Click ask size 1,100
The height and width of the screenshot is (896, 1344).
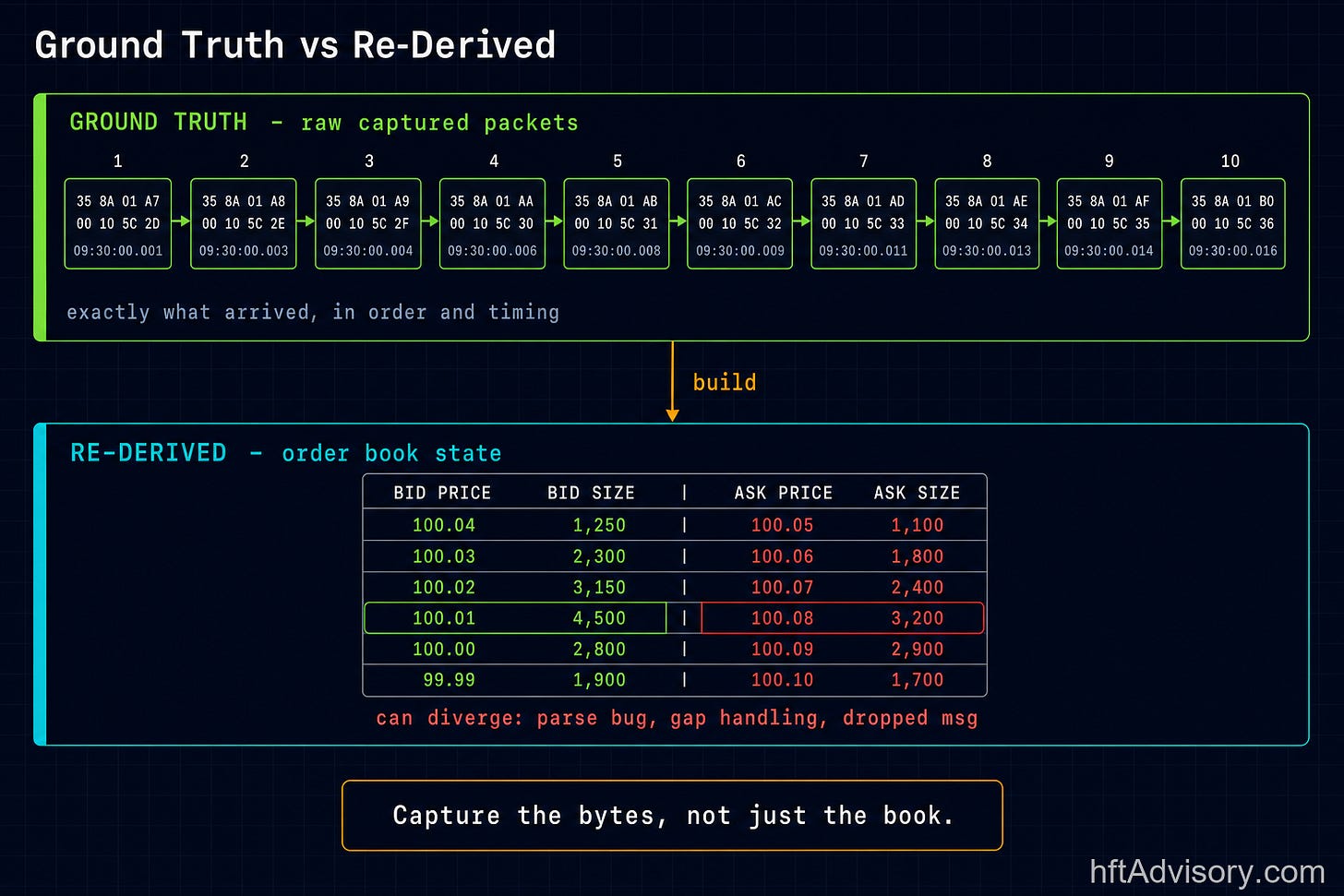tap(918, 525)
